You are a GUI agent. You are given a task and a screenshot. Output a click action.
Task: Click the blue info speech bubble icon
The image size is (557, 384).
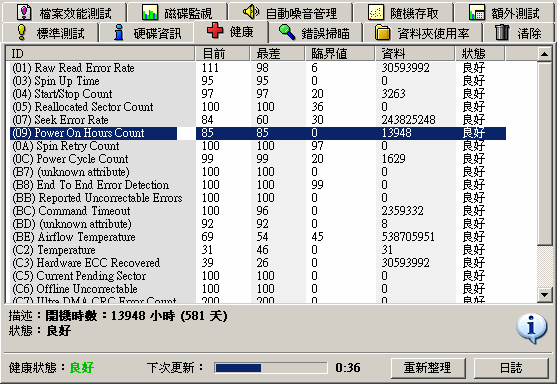pyautogui.click(x=531, y=328)
